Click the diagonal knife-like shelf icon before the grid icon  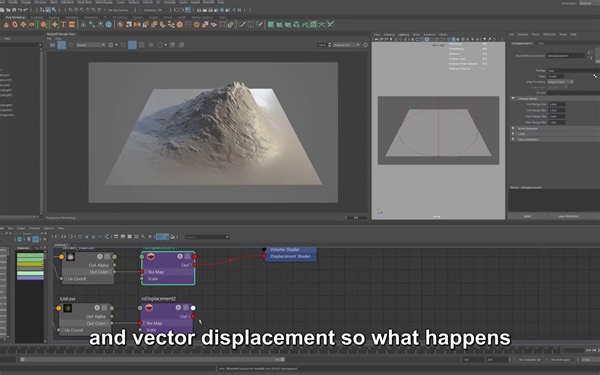coord(242,24)
